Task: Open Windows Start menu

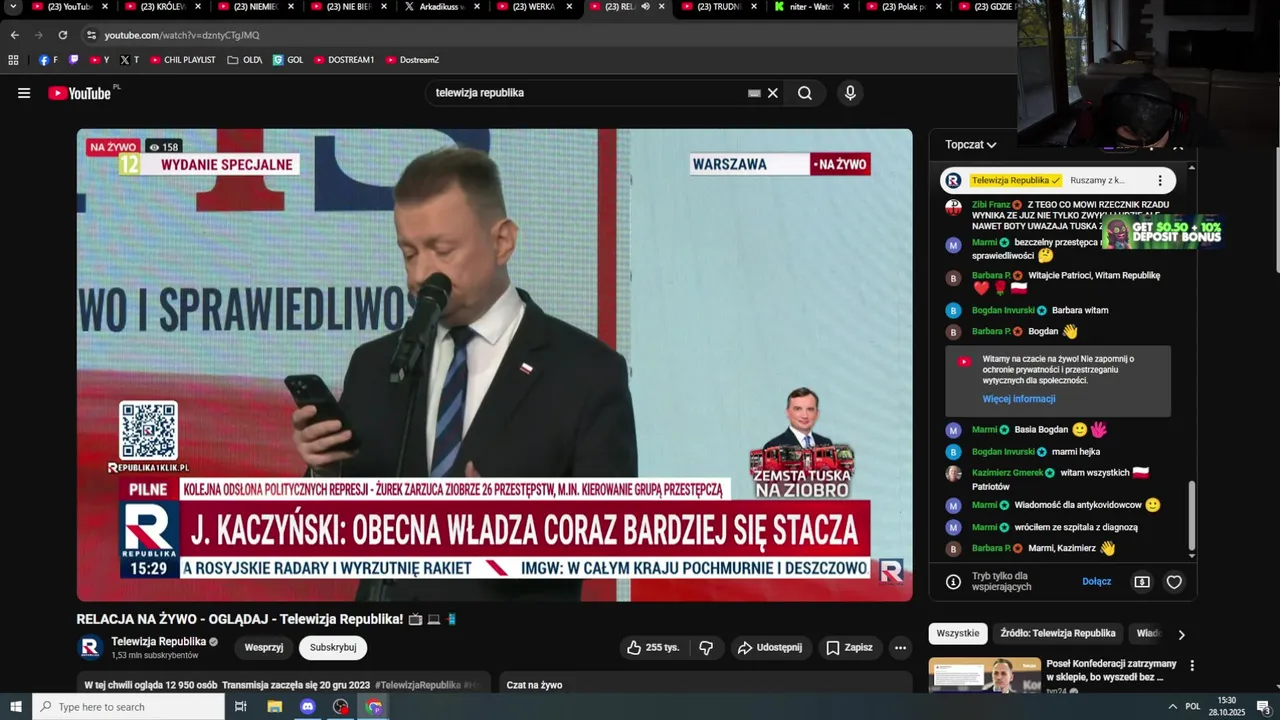Action: coord(16,707)
